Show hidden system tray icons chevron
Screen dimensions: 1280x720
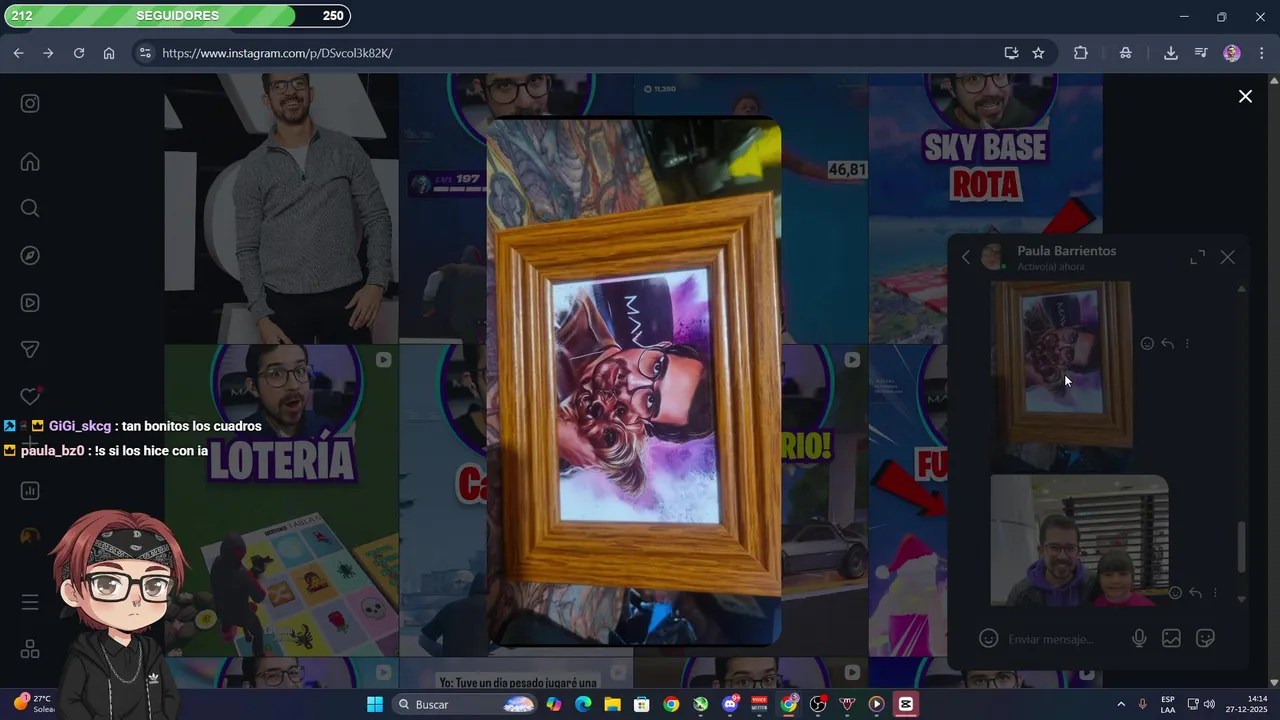pyautogui.click(x=1121, y=704)
